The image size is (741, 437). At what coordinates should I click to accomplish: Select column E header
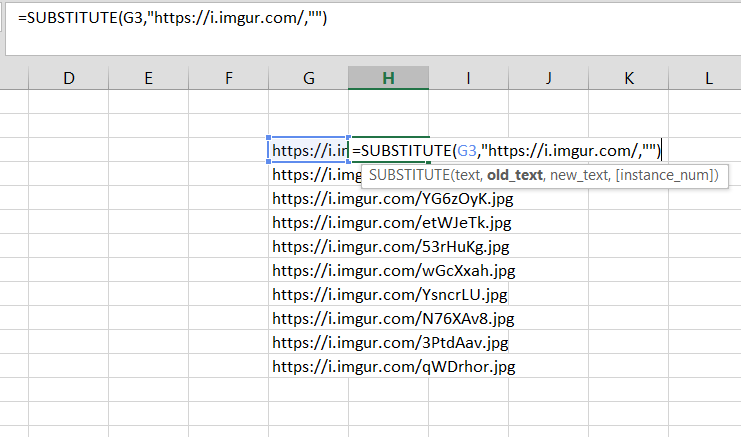coord(148,77)
